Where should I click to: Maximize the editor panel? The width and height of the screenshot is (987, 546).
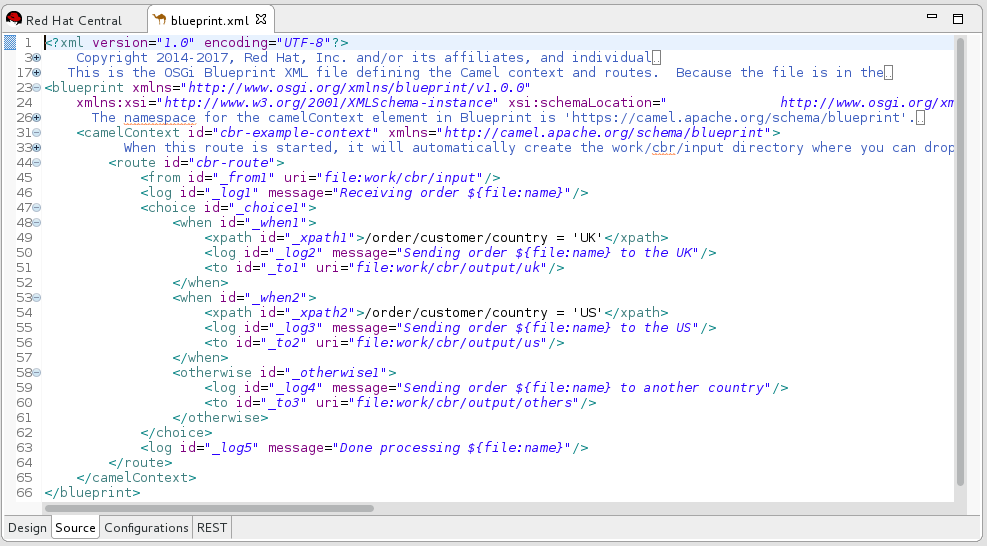click(957, 19)
